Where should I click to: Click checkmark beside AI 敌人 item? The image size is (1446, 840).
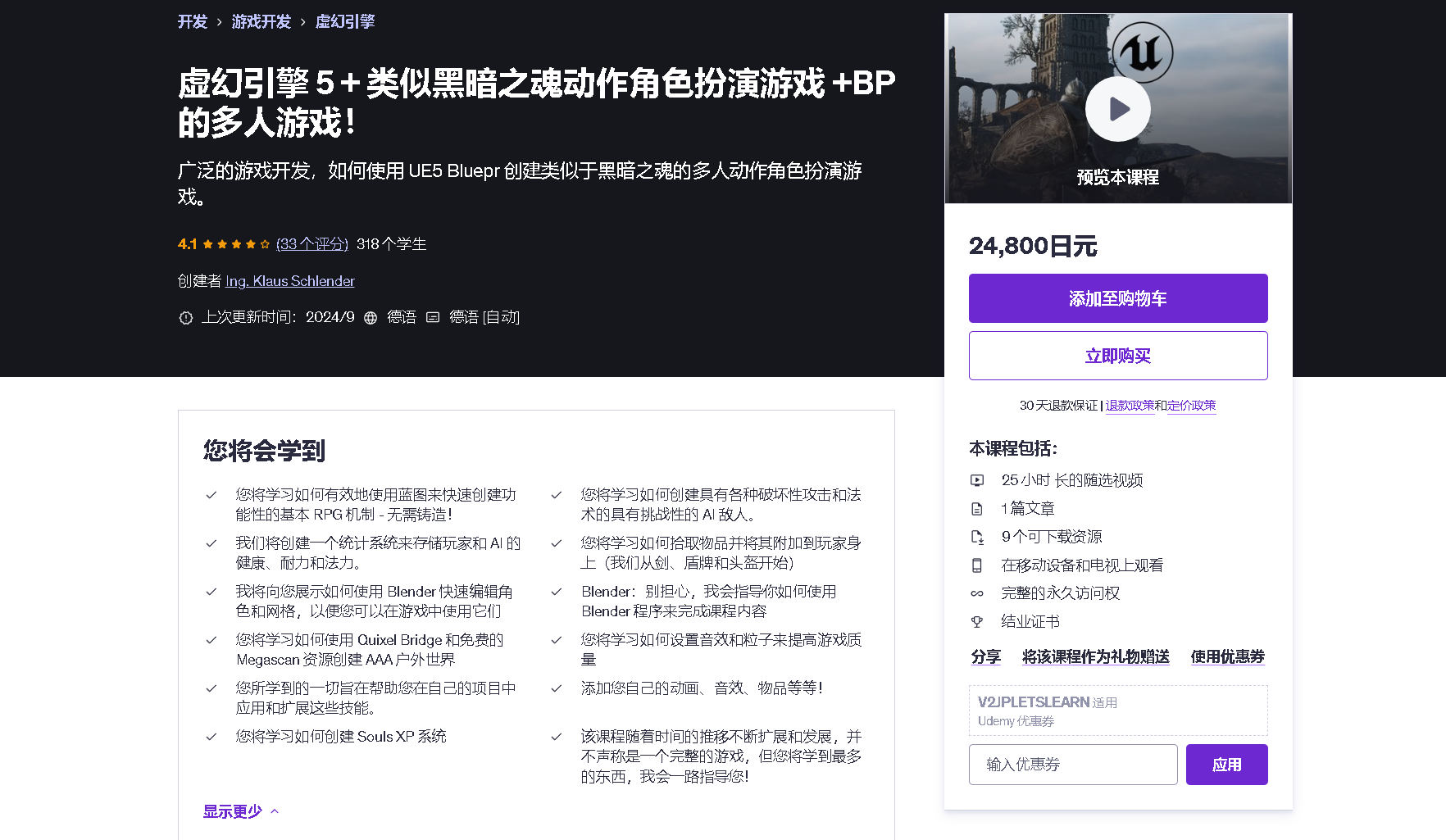(557, 495)
